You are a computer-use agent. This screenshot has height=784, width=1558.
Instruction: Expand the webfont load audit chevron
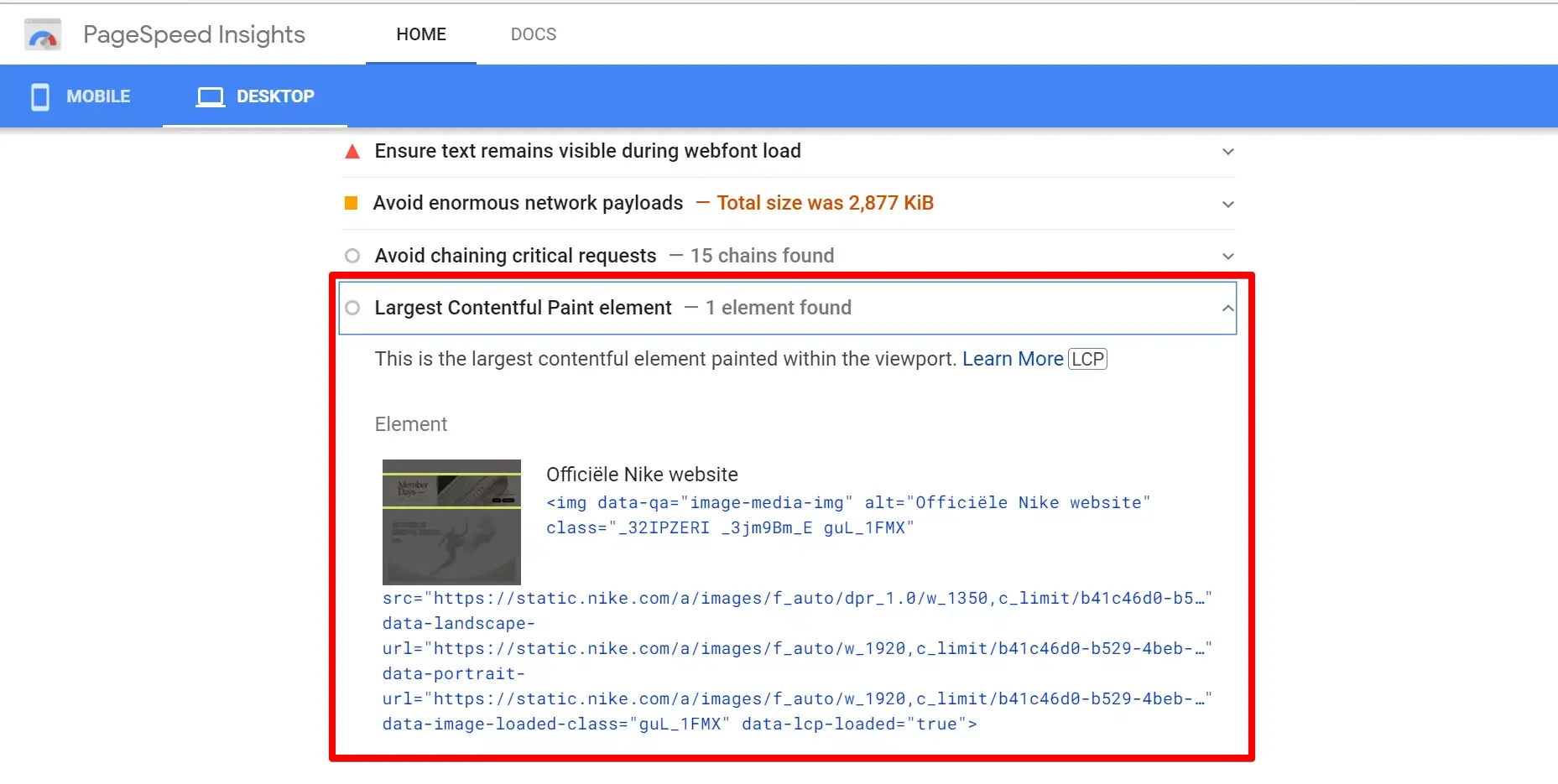tap(1227, 152)
